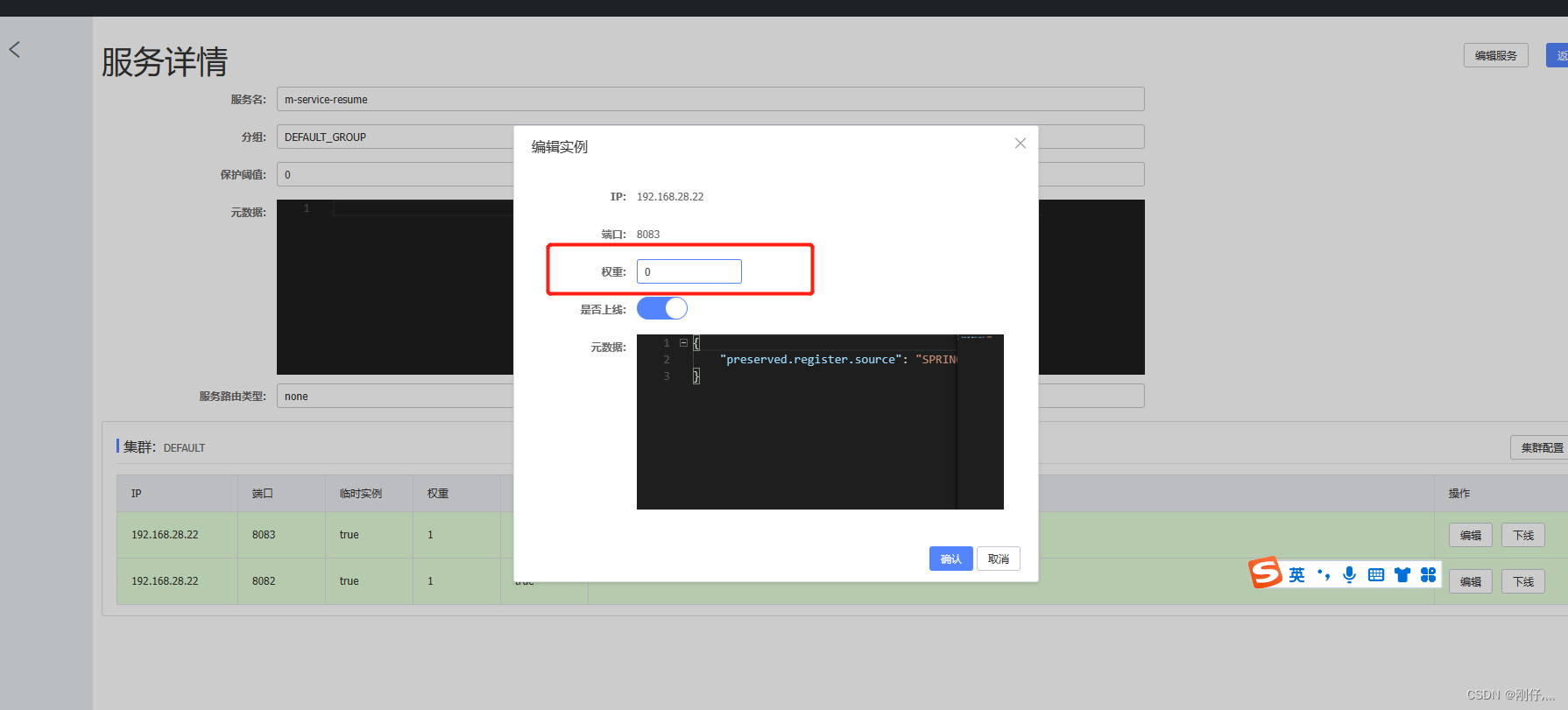Screen dimensions: 1568x710
Task: Go back using the left arrow icon
Action: (14, 50)
